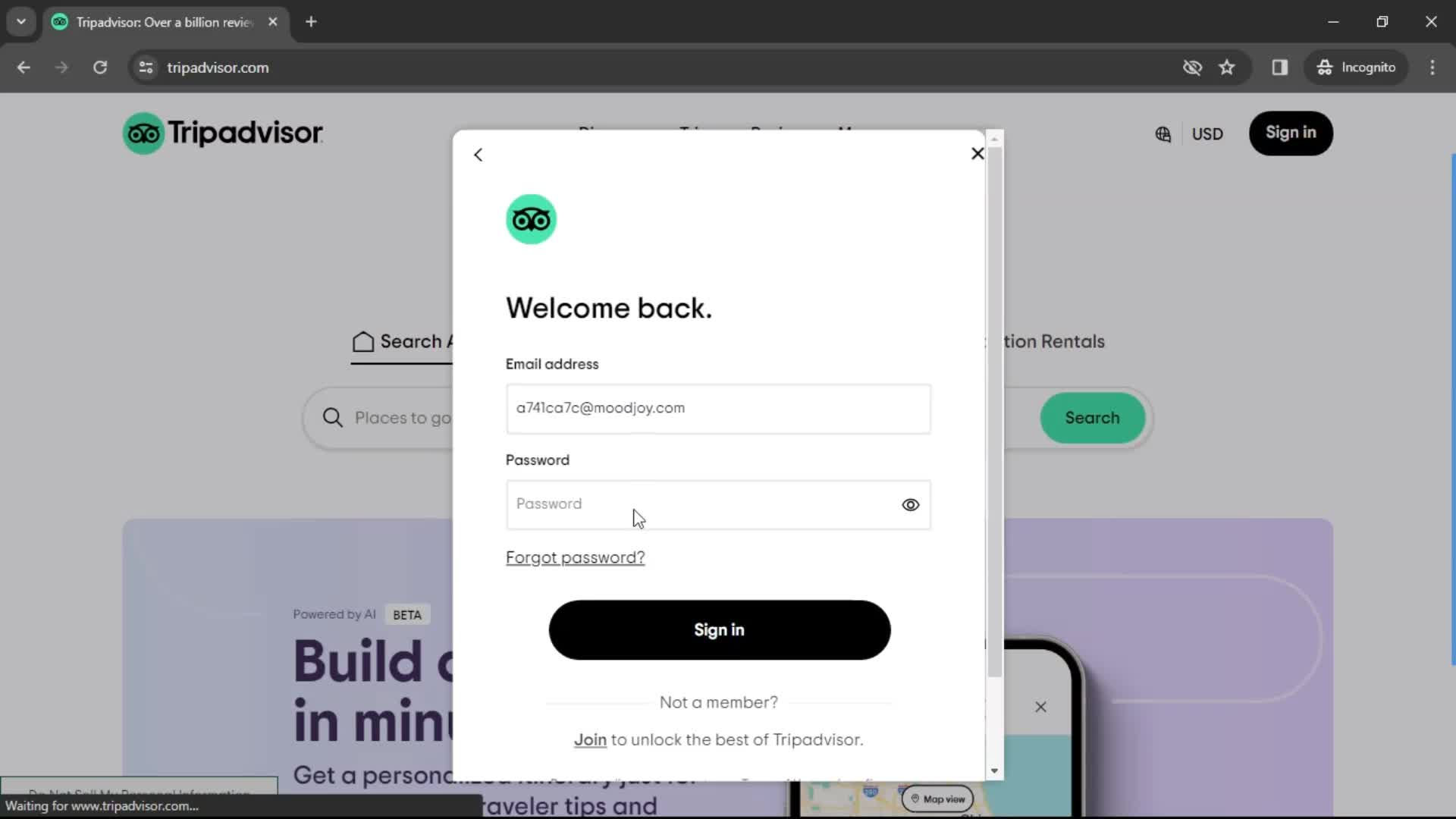
Task: Click the back arrow navigation icon
Action: pos(479,155)
